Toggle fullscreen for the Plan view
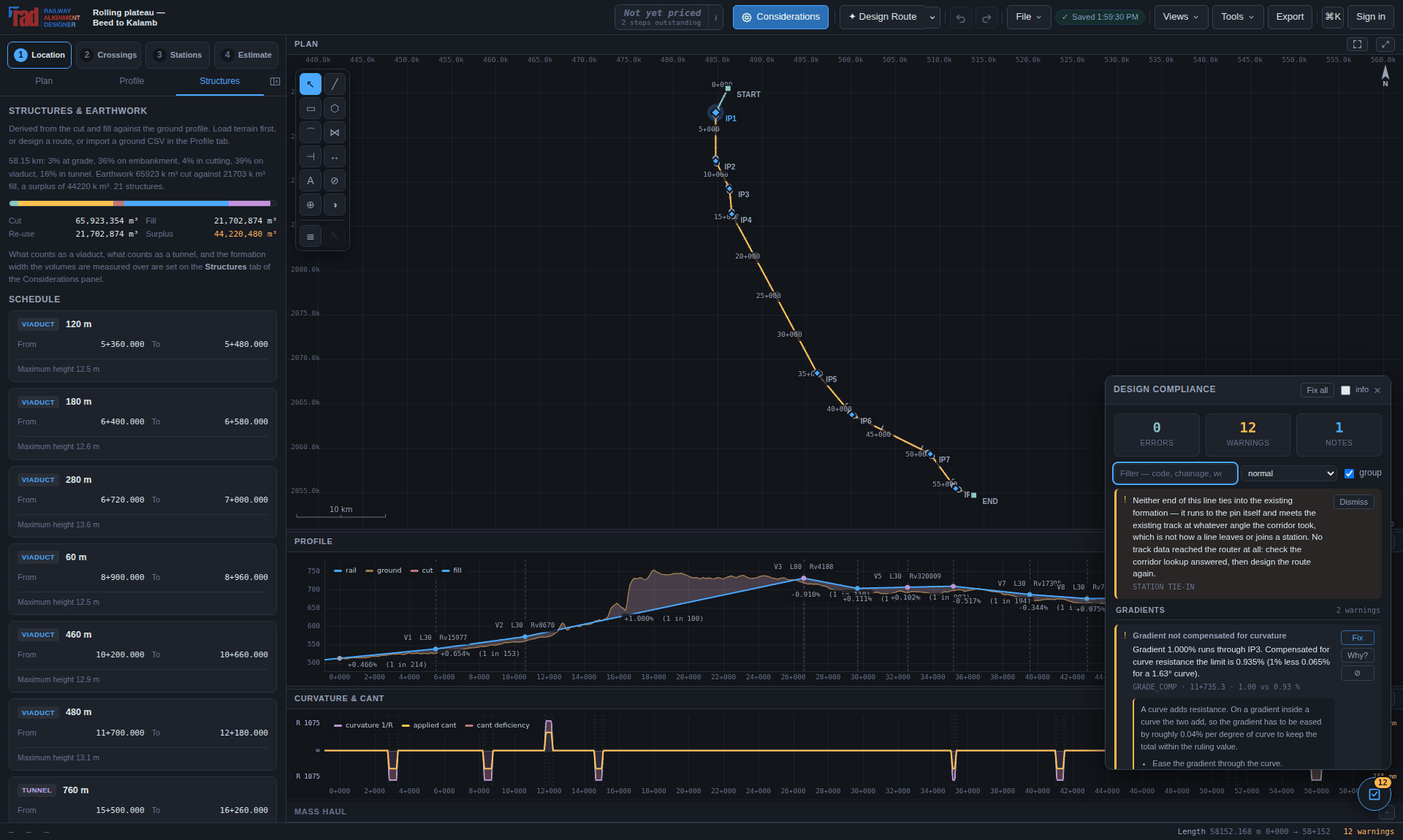 pyautogui.click(x=1357, y=45)
